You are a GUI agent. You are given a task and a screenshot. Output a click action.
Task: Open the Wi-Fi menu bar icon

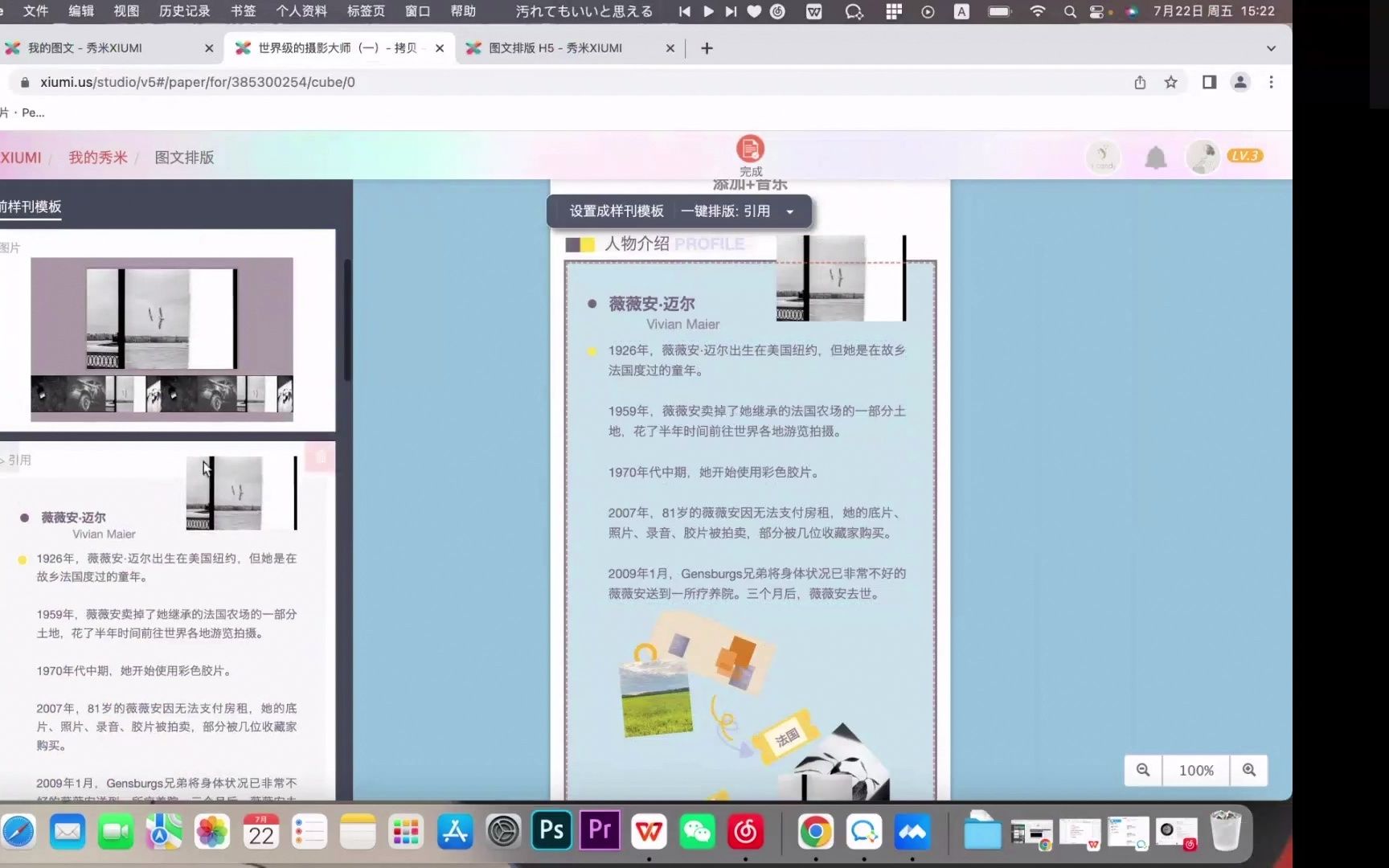click(x=1038, y=11)
